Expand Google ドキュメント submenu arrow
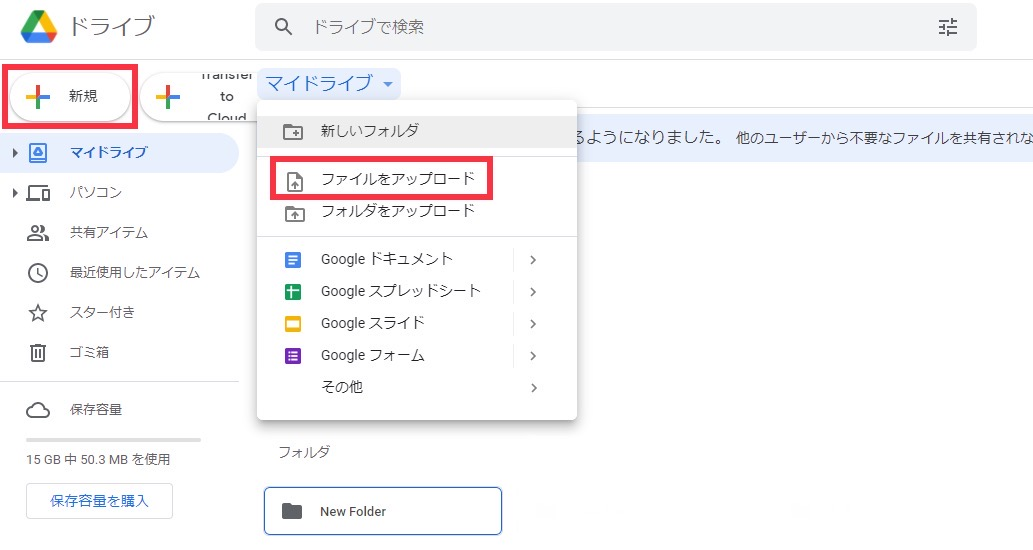 (x=533, y=260)
